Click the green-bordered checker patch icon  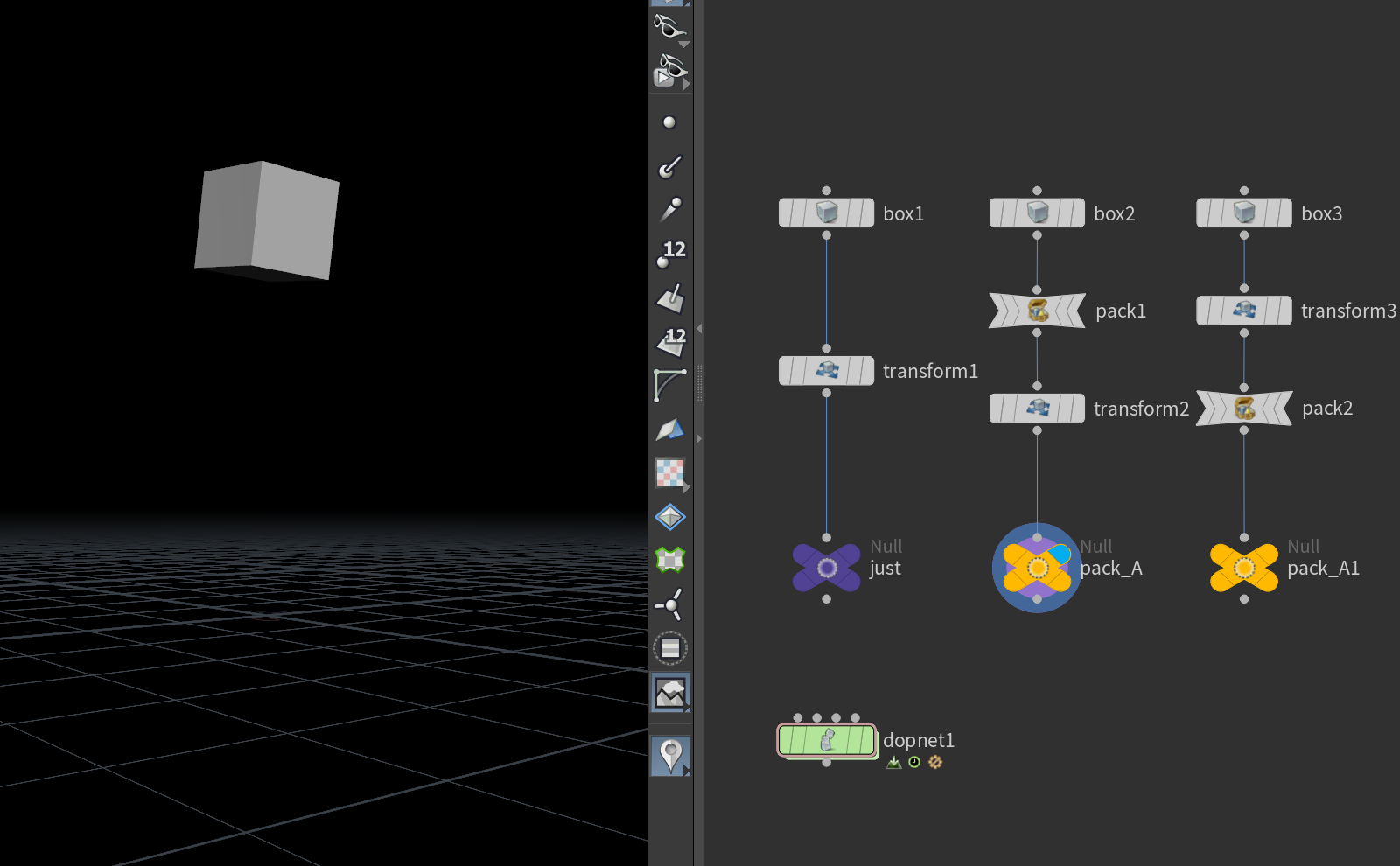click(669, 560)
